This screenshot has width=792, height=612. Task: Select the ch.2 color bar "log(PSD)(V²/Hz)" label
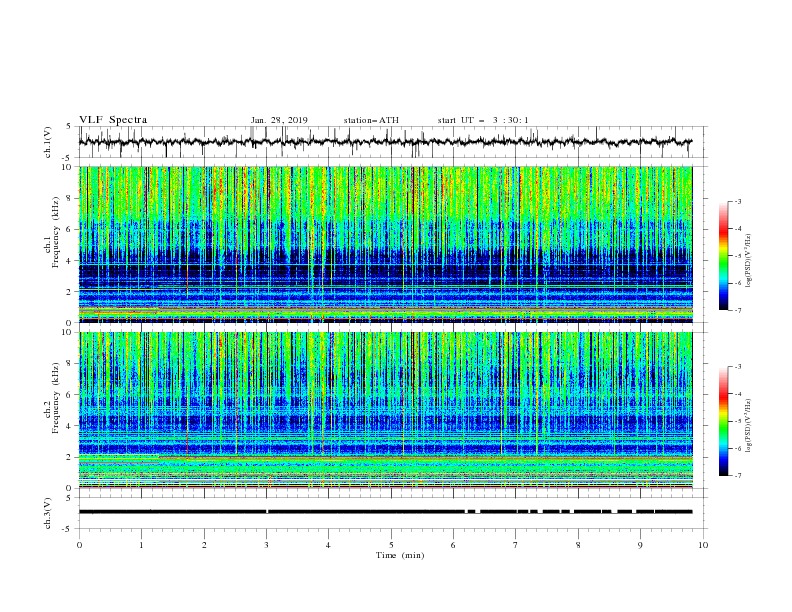pos(749,426)
